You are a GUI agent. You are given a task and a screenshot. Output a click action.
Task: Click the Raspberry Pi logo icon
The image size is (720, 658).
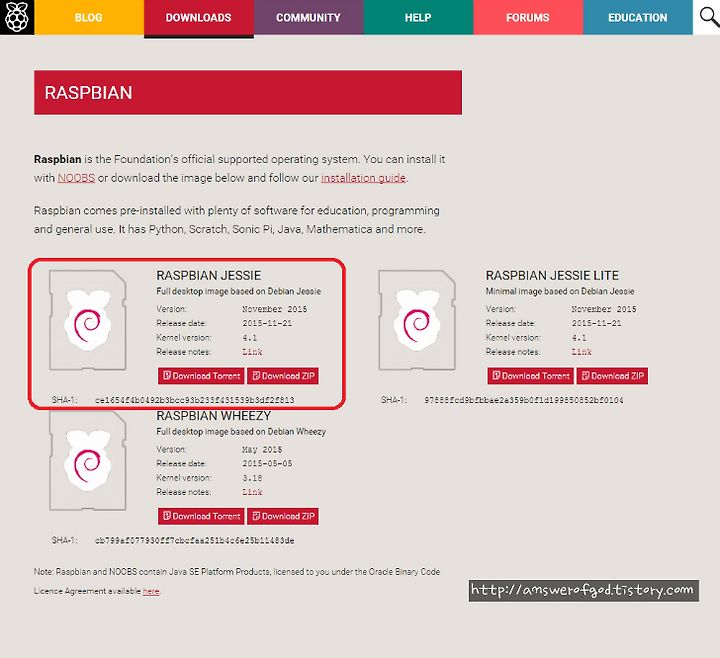coord(17,17)
